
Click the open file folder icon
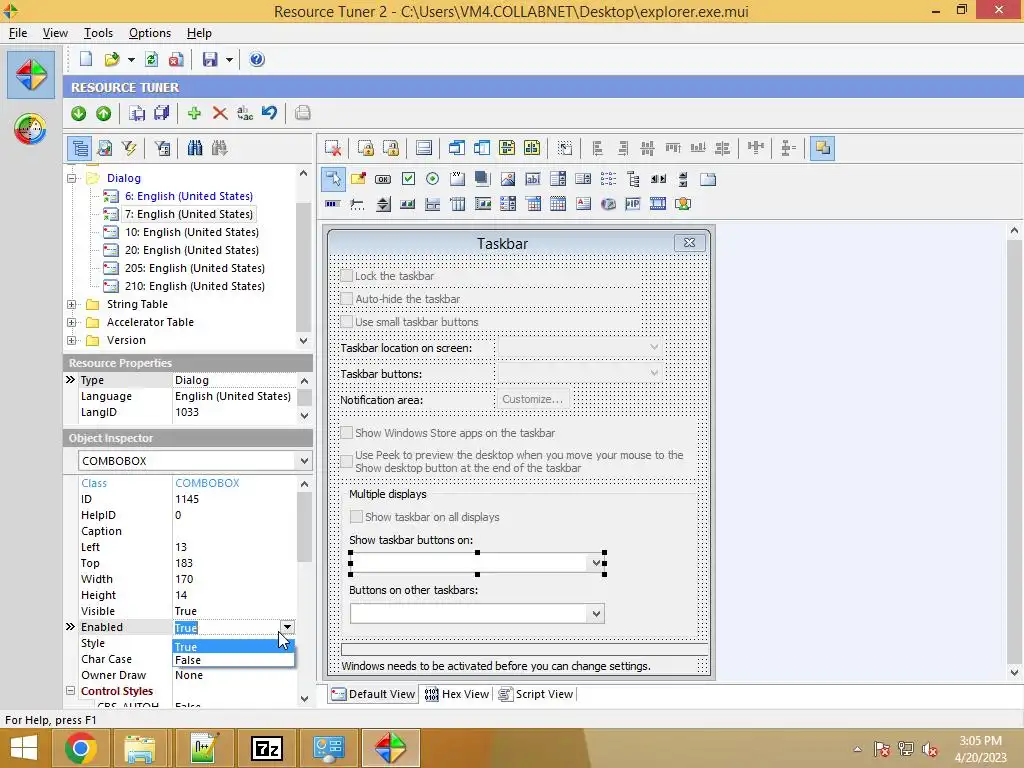112,59
